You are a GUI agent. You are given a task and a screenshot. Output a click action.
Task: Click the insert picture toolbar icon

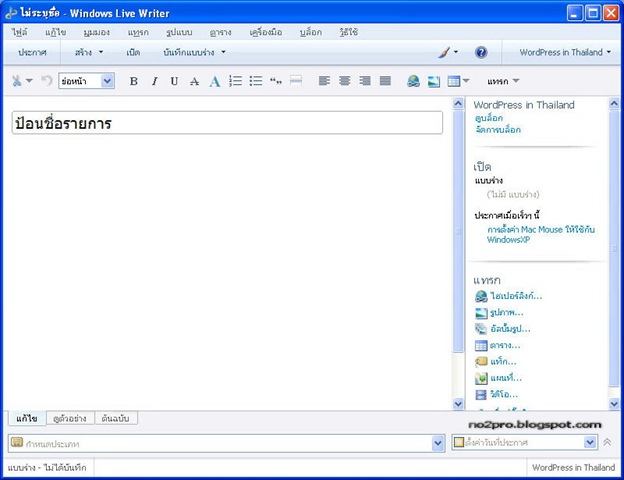click(433, 81)
